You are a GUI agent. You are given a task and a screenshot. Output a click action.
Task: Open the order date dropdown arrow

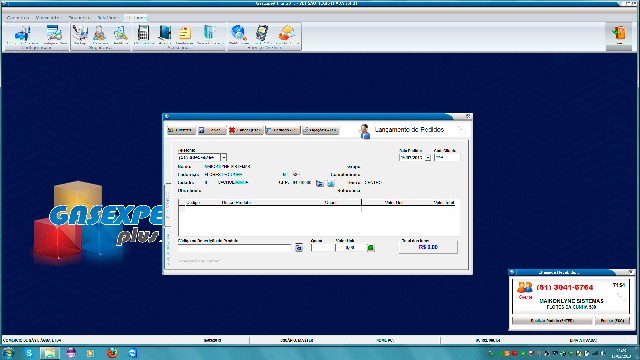click(428, 157)
